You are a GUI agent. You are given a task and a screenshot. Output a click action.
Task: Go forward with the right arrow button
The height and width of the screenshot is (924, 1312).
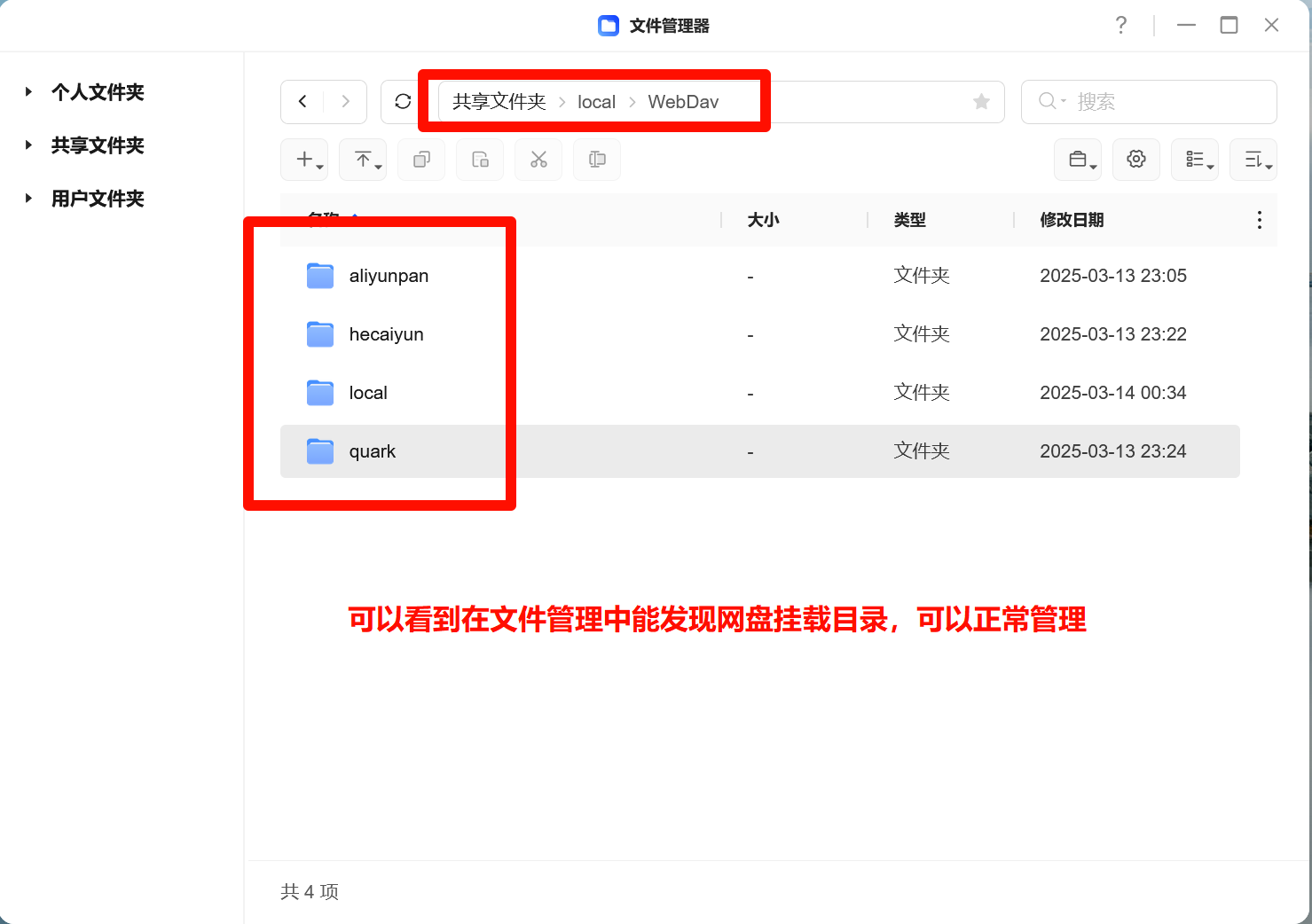345,102
